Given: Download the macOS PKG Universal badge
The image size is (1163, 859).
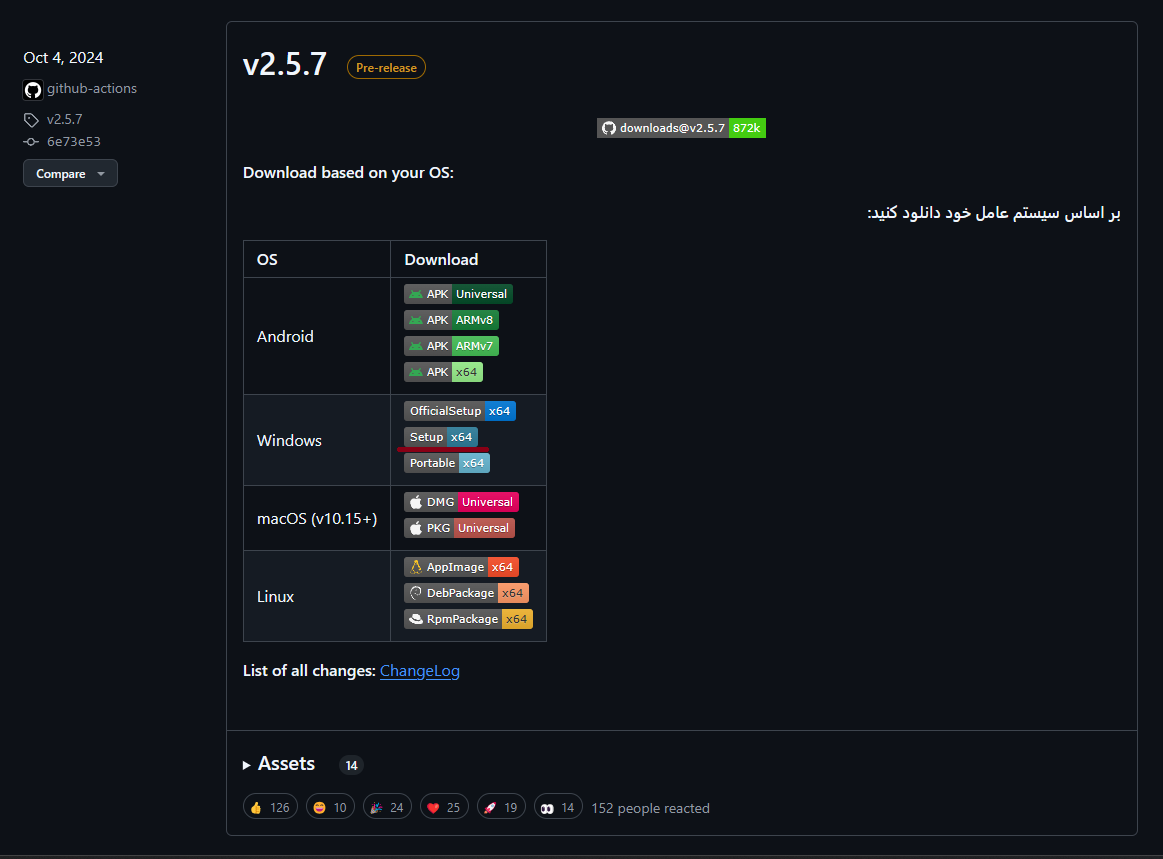Looking at the screenshot, I should 459,528.
